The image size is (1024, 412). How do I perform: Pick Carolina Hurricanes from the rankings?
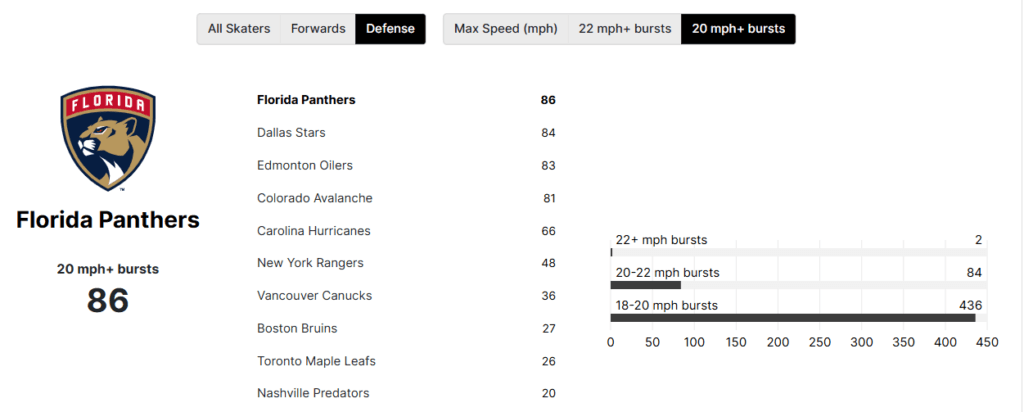point(314,231)
